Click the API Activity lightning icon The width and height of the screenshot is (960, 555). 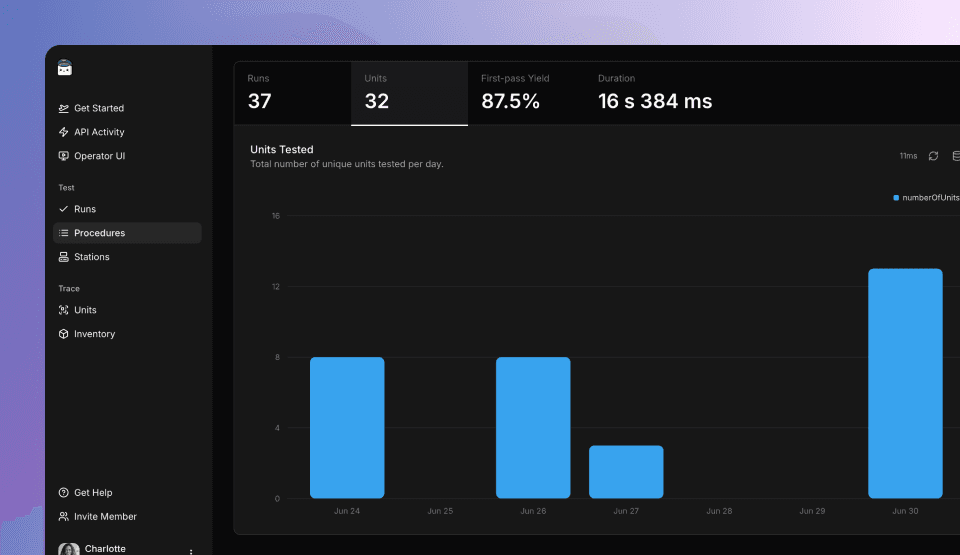[x=64, y=132]
